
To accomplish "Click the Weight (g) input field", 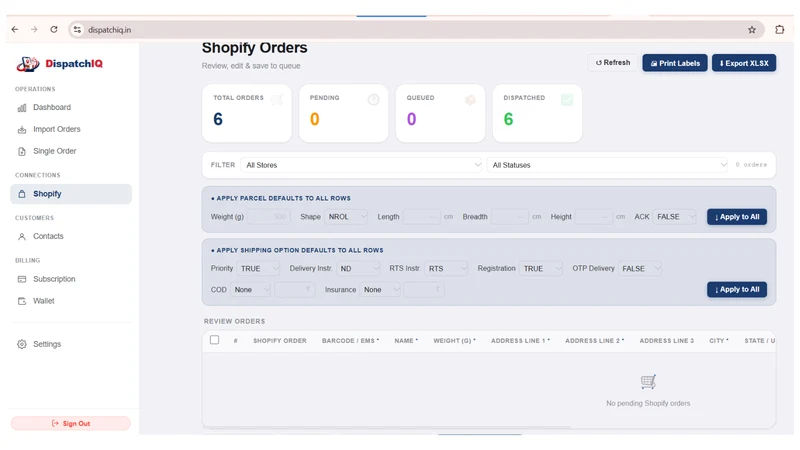I will pos(269,217).
